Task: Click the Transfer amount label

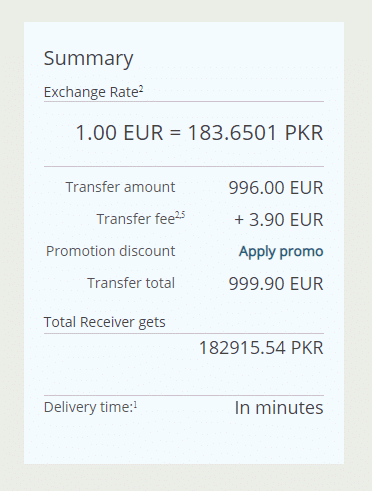Action: pyautogui.click(x=120, y=187)
